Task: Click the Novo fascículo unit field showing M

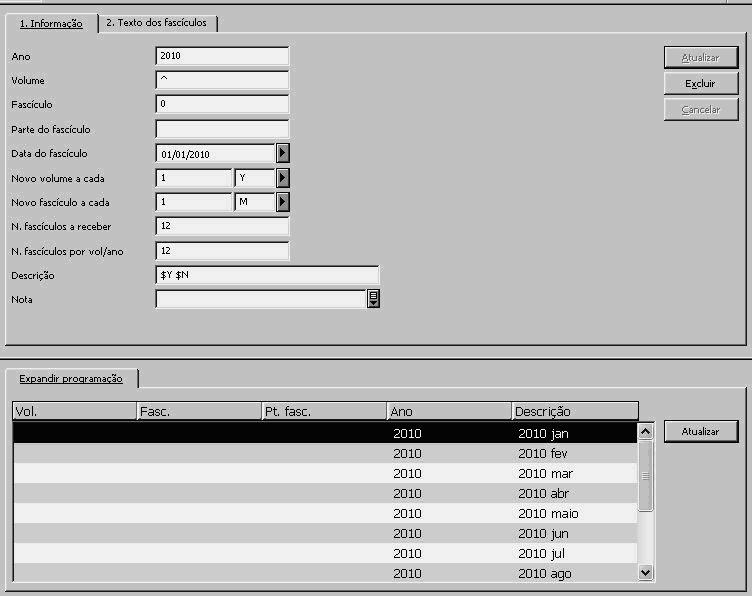Action: (255, 202)
